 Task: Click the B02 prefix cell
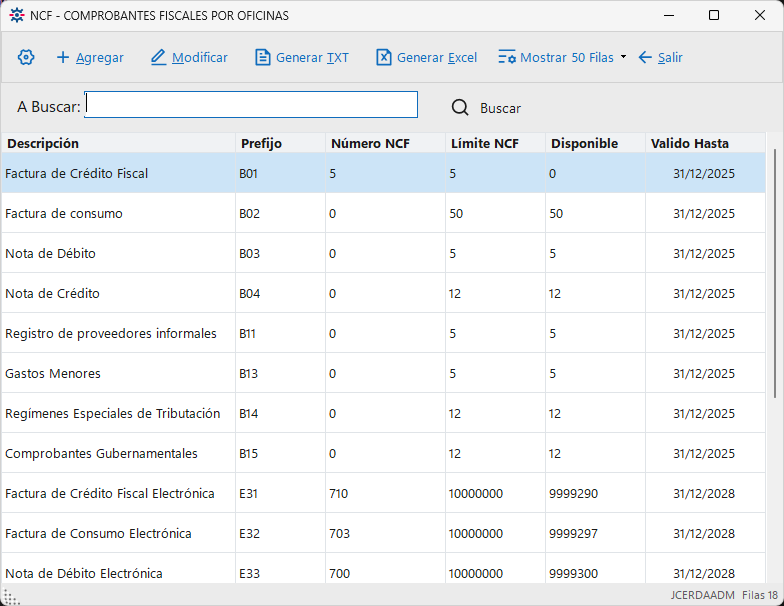point(280,213)
